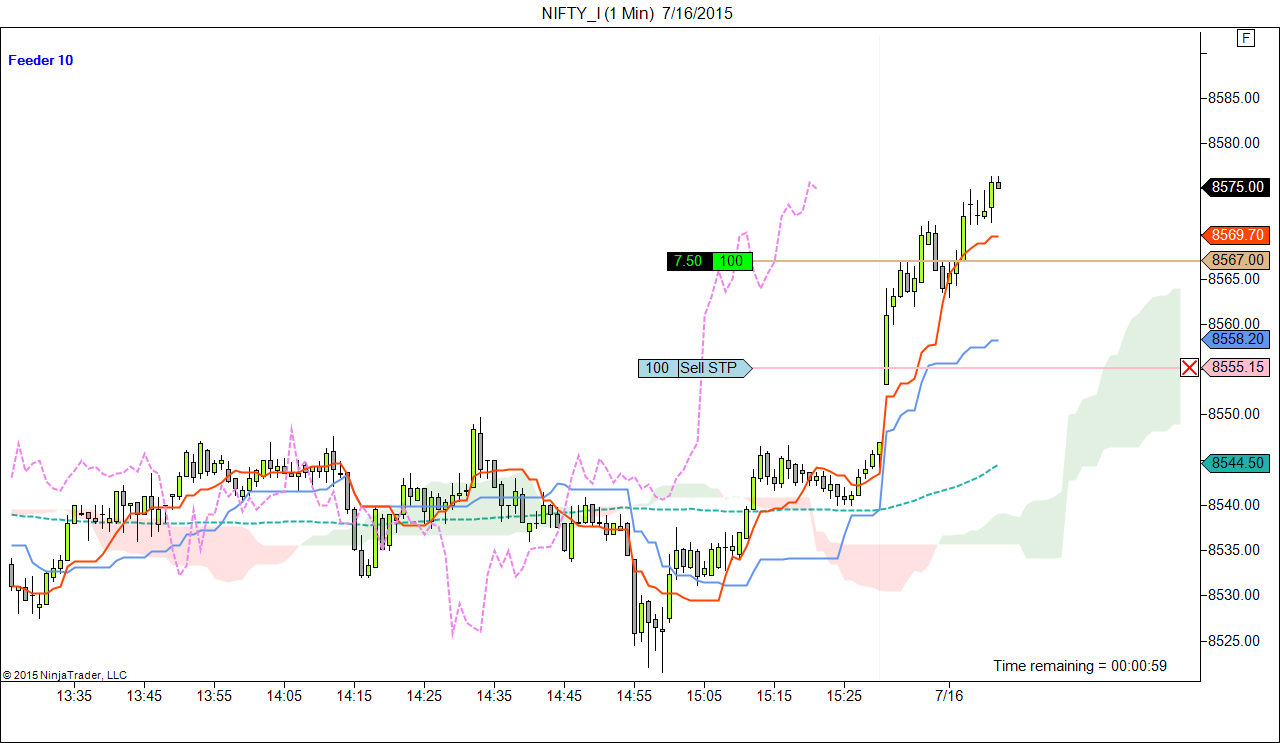Click the 8535.00 price axis label

pyautogui.click(x=1233, y=550)
